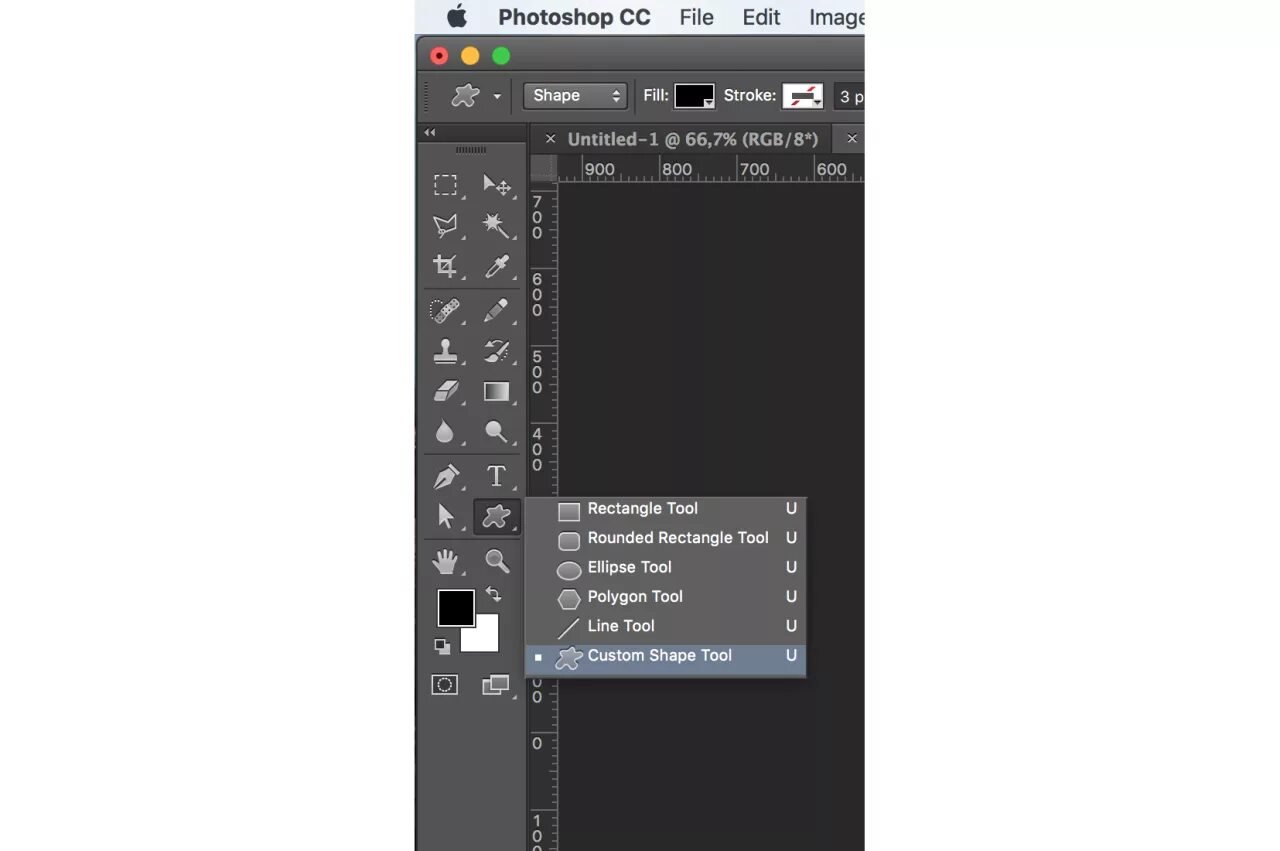Open the Stroke swatch dropdown
This screenshot has width=1280, height=851.
(x=802, y=96)
